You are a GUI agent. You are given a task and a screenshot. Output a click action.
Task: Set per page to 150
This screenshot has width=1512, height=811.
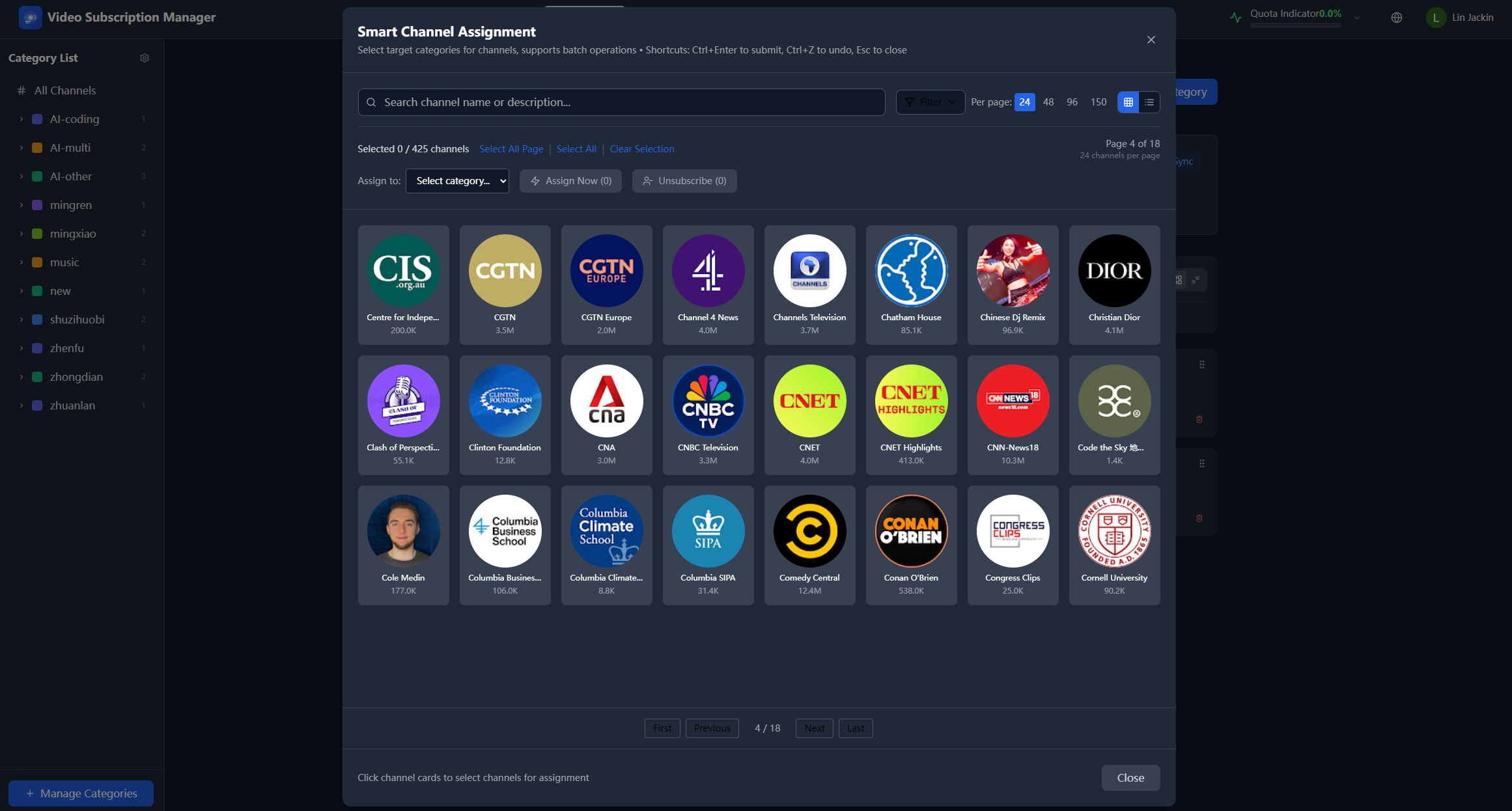pos(1099,102)
